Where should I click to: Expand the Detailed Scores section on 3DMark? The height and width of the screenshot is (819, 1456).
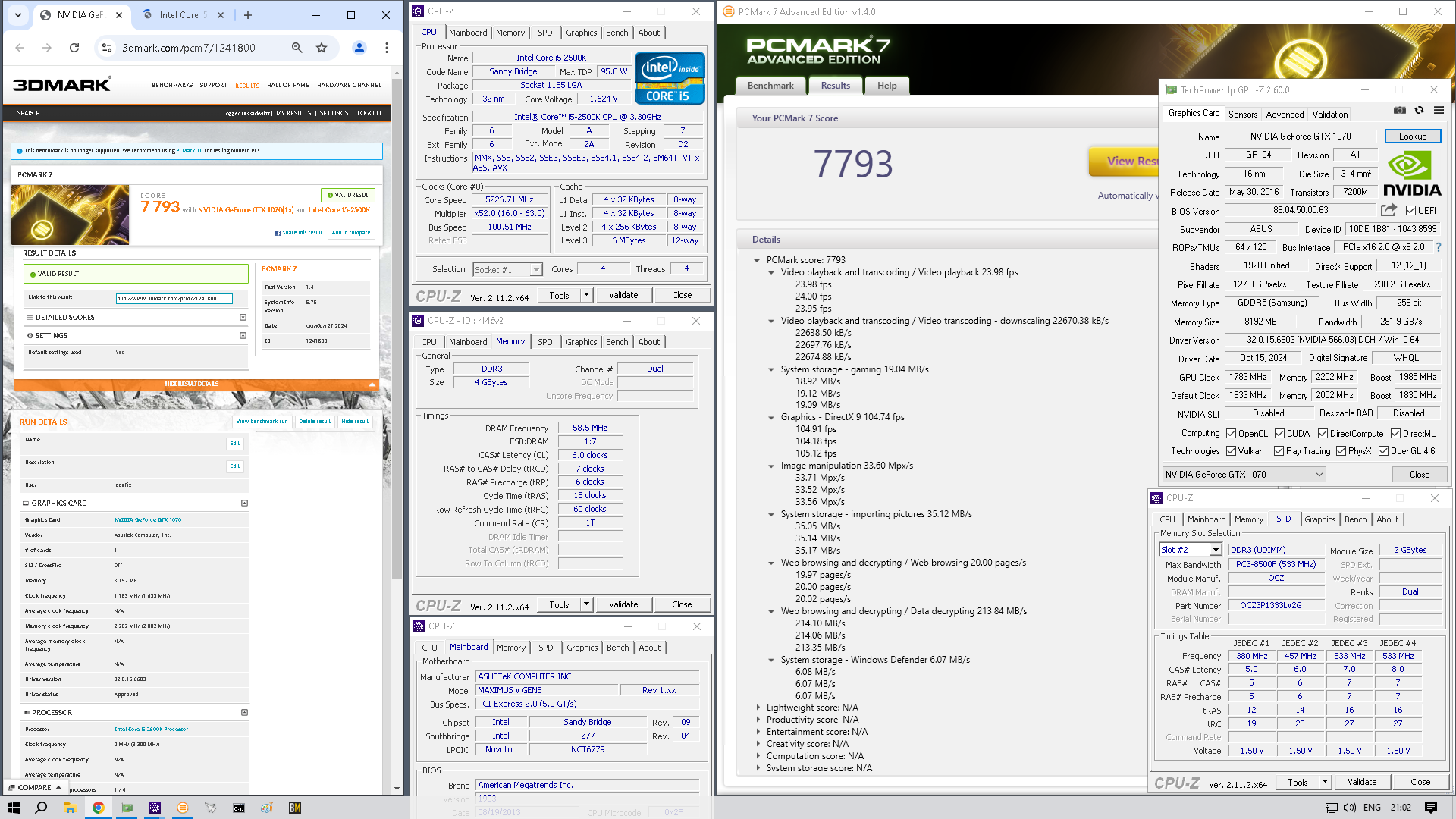pos(243,318)
